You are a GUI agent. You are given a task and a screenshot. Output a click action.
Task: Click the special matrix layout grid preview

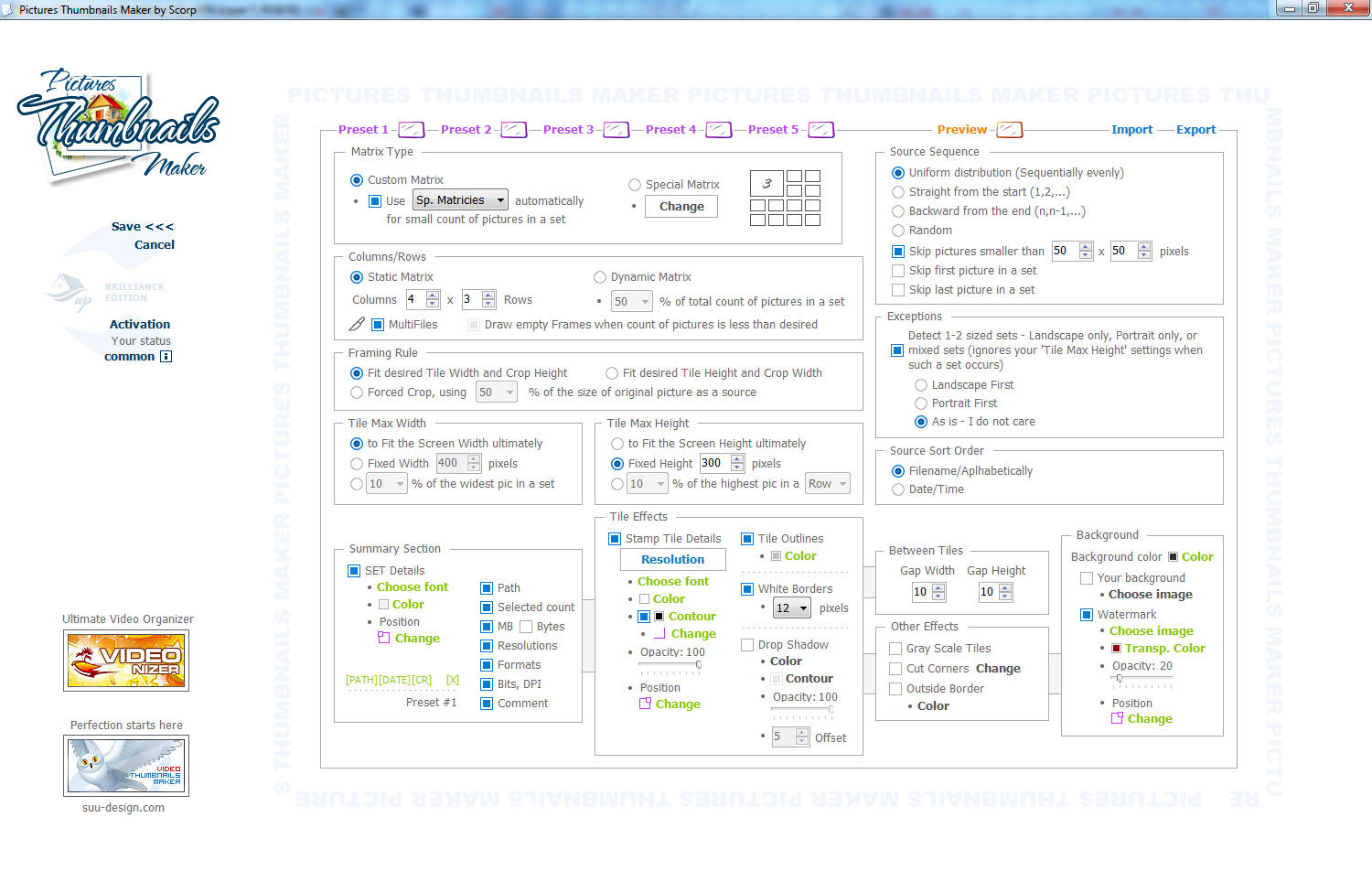[785, 198]
